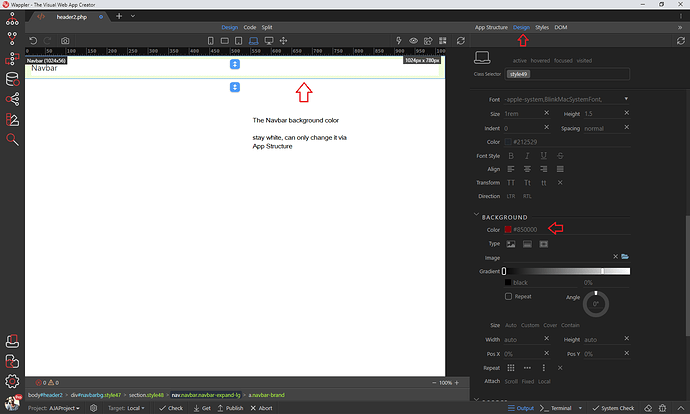Open the App Structure panel tab
This screenshot has height=414, width=690.
[x=491, y=27]
